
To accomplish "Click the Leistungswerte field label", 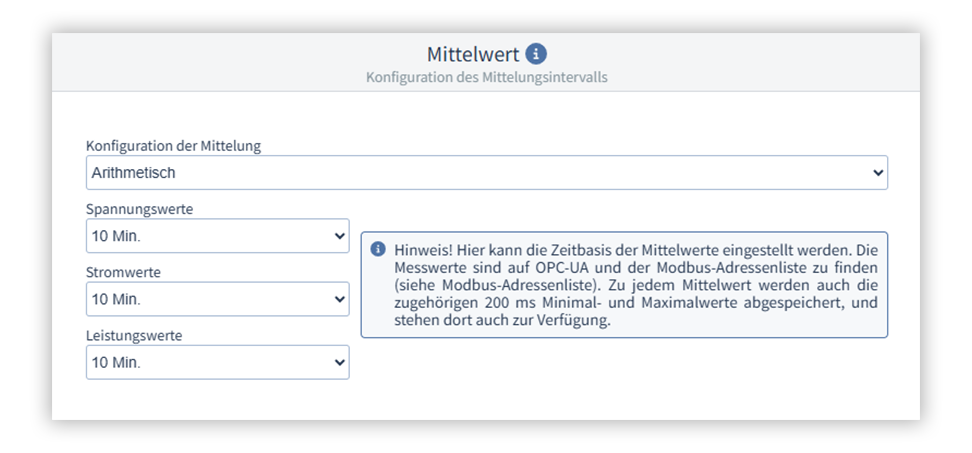I will click(x=132, y=336).
